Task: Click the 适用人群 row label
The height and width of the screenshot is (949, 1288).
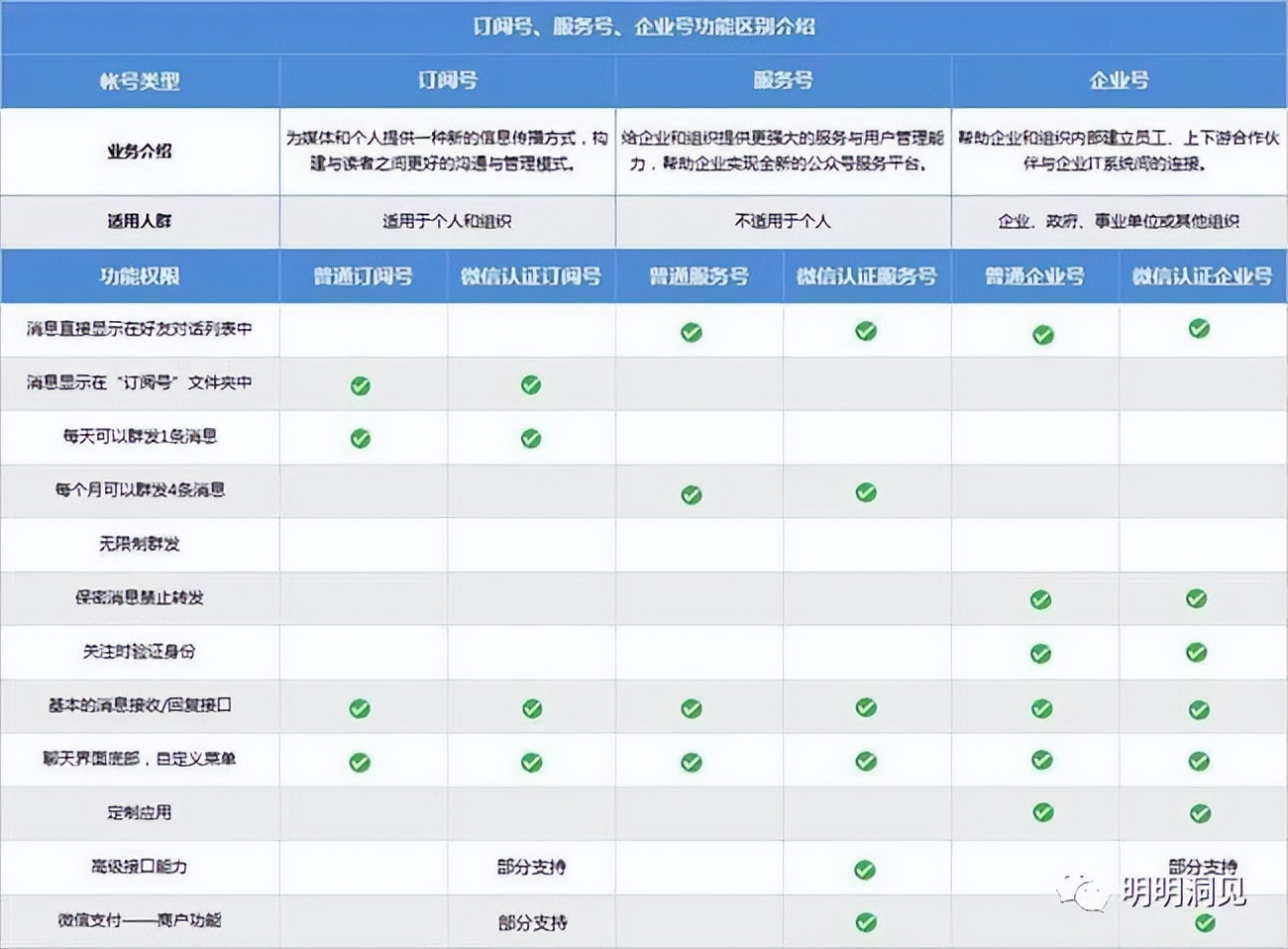Action: click(x=141, y=222)
